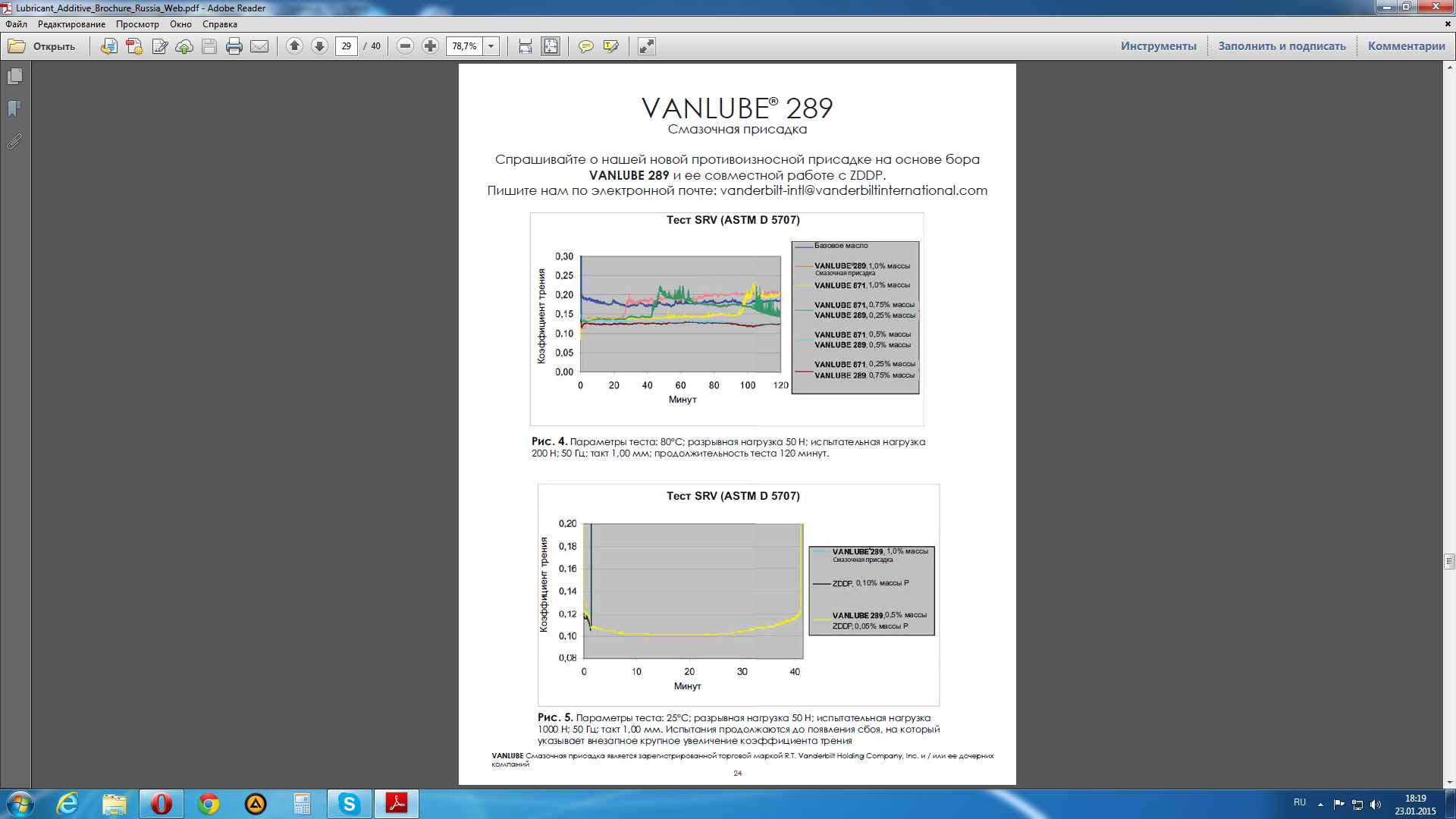Image resolution: width=1456 pixels, height=819 pixels.
Task: Show attachments paperclip panel
Action: [x=14, y=142]
